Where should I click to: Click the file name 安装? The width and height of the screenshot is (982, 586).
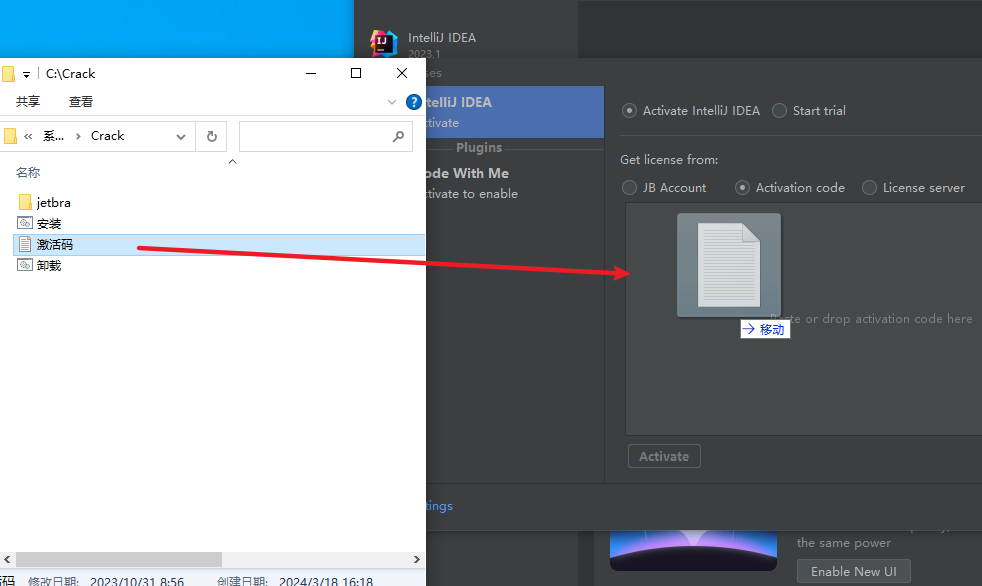(49, 224)
